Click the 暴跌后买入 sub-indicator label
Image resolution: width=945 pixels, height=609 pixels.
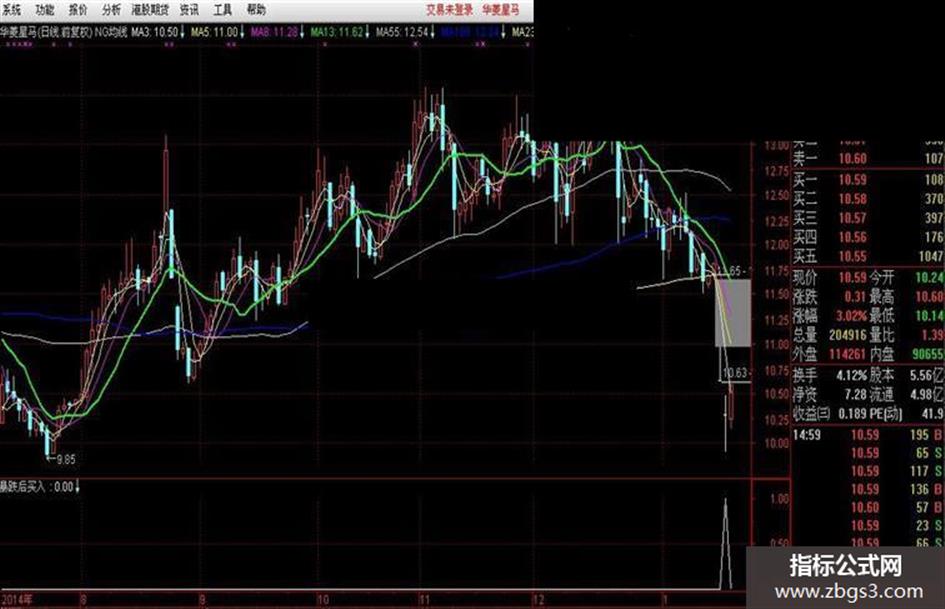(x=22, y=487)
